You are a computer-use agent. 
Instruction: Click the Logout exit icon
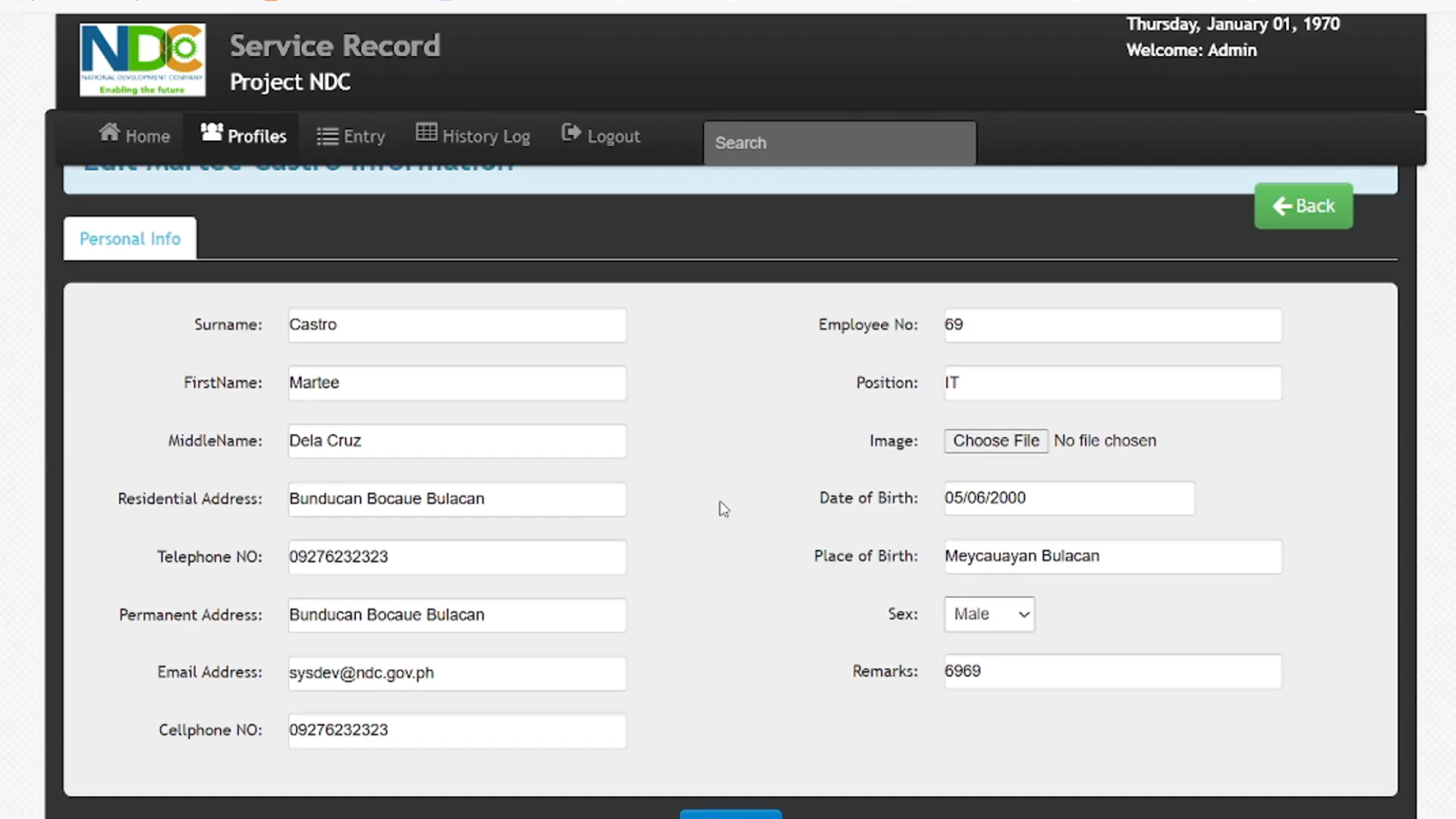tap(571, 134)
